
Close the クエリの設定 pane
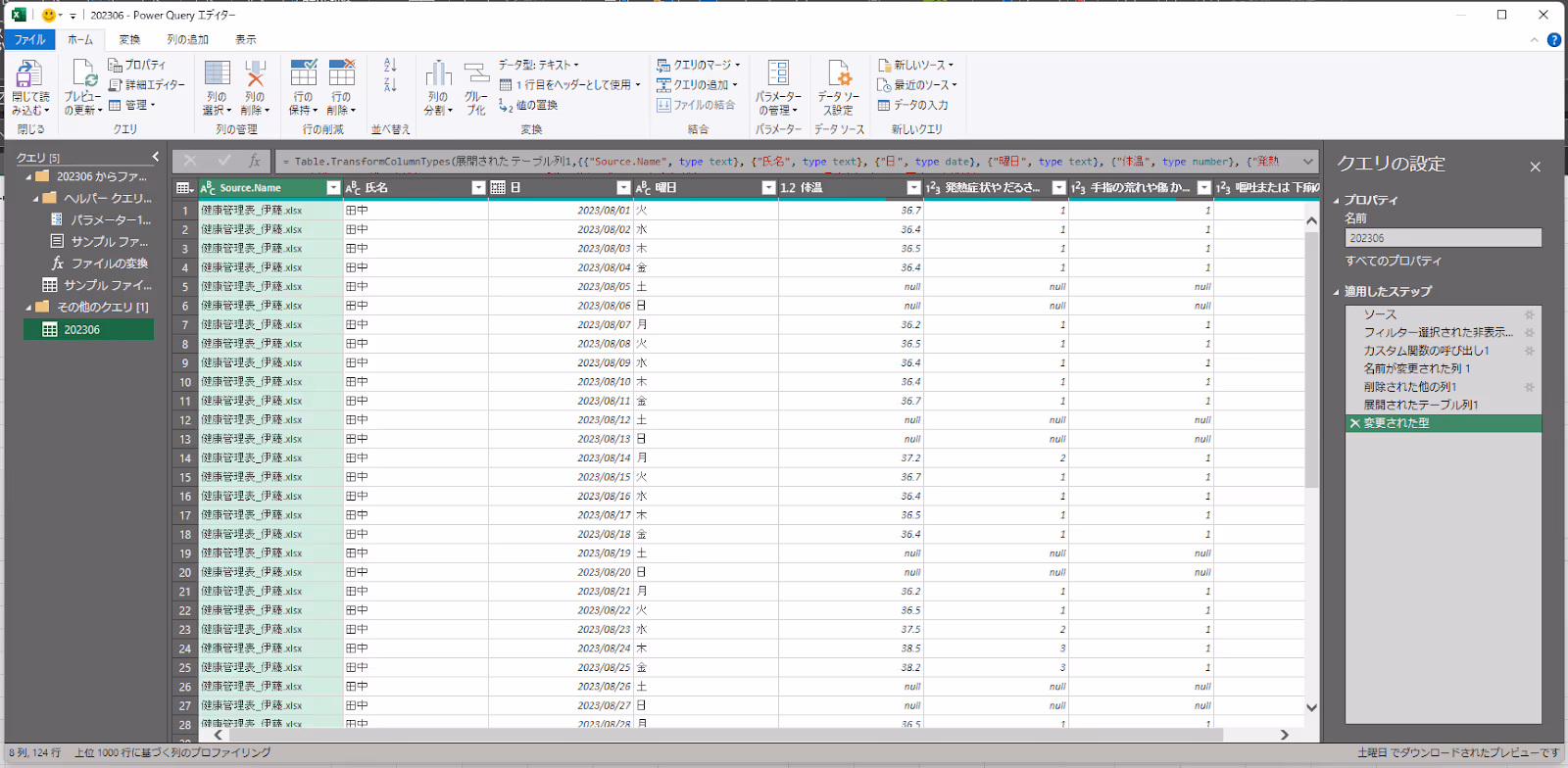[1536, 167]
